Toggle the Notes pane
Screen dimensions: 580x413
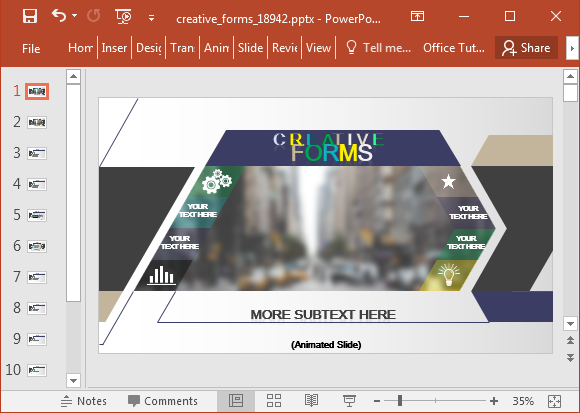click(84, 401)
